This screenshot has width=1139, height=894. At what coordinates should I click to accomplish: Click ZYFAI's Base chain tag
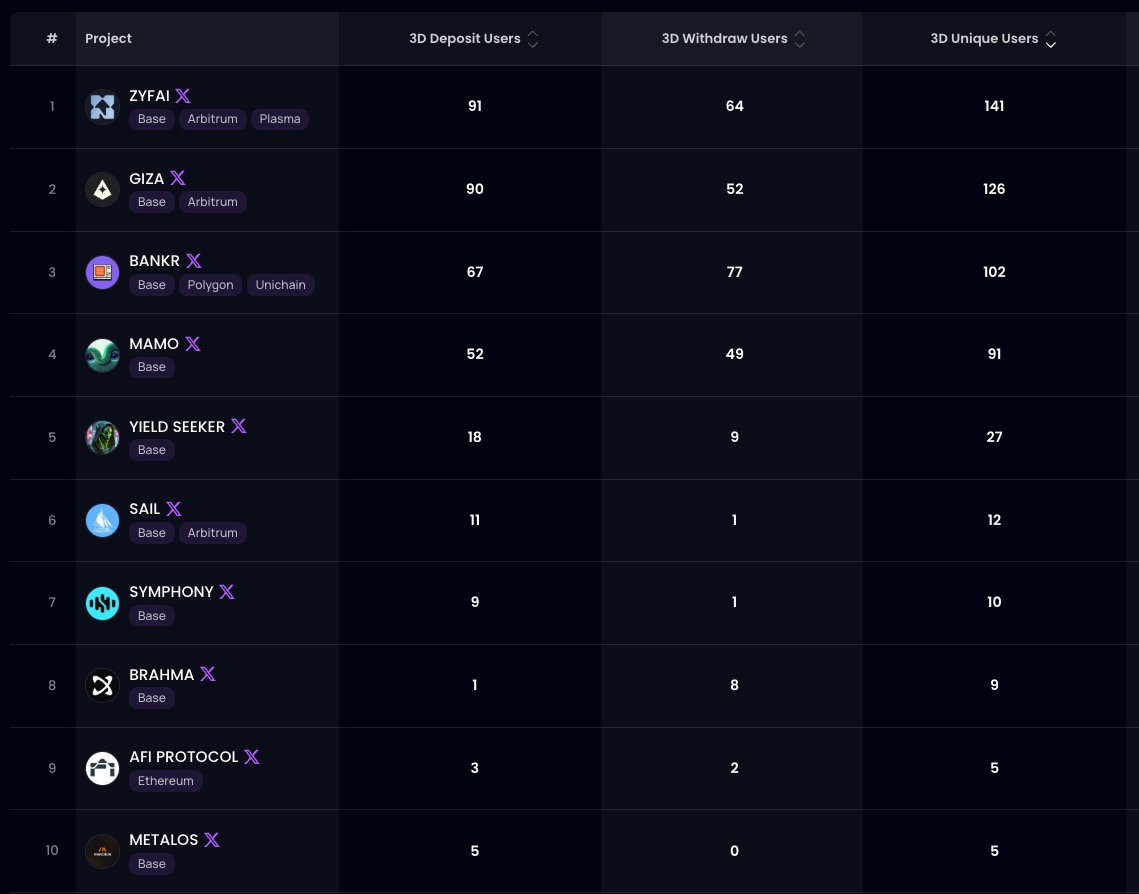tap(152, 119)
